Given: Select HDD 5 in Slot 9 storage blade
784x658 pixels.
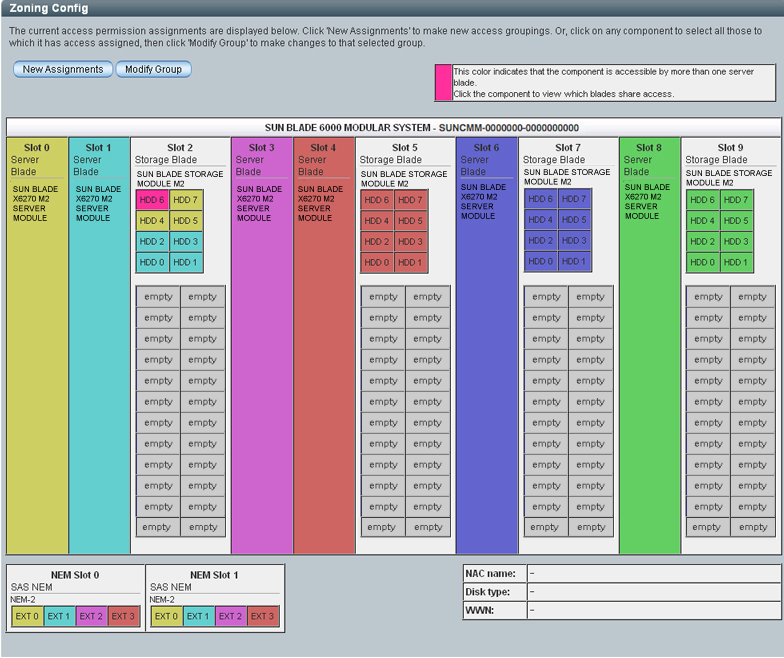Looking at the screenshot, I should [736, 220].
